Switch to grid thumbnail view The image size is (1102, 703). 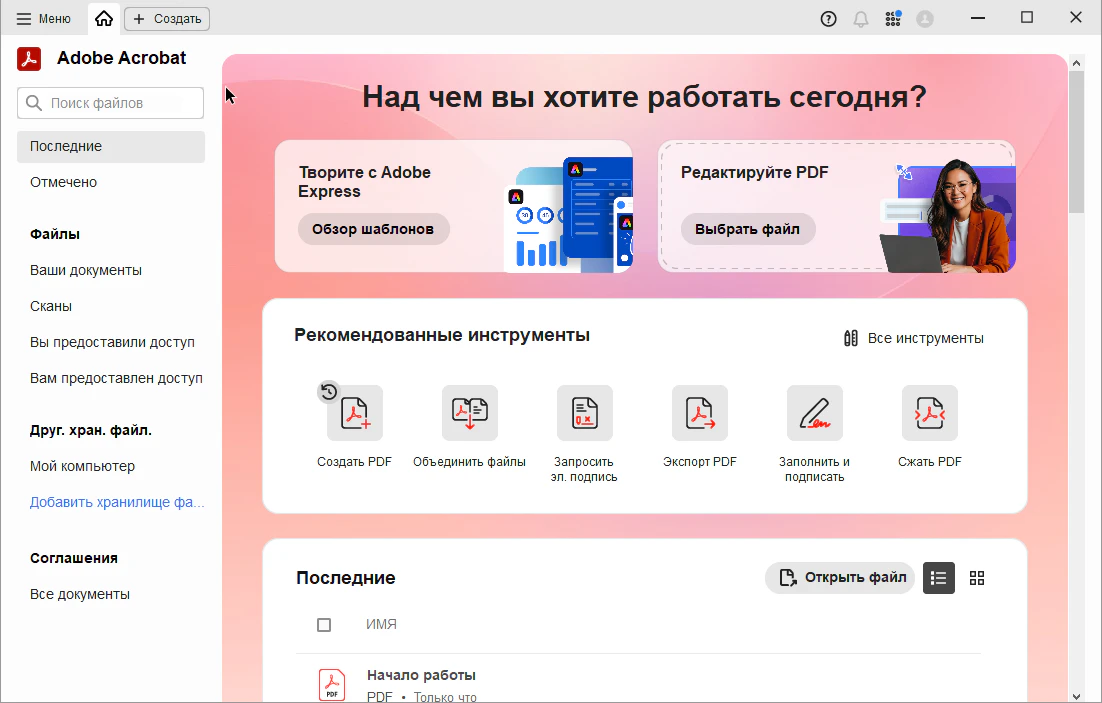pyautogui.click(x=977, y=578)
